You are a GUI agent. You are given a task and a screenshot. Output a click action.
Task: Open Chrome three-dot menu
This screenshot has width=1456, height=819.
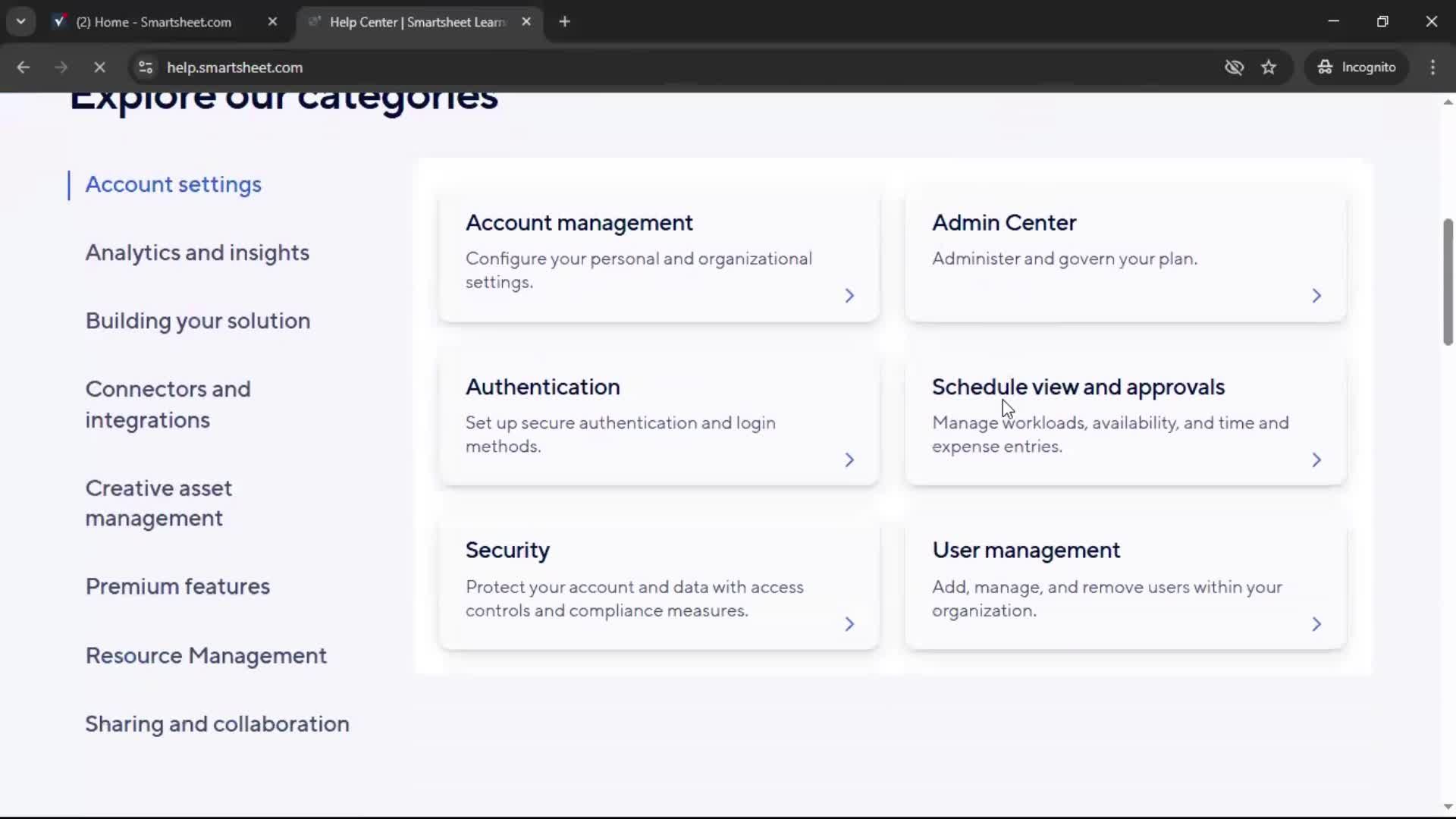point(1432,67)
